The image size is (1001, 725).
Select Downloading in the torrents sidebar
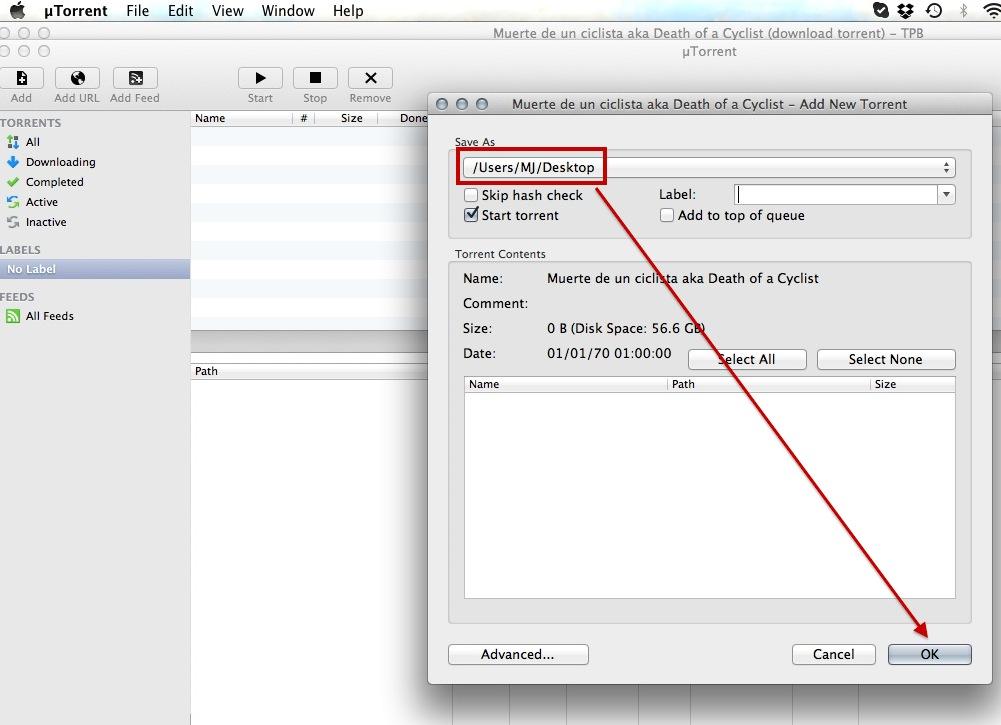coord(60,162)
